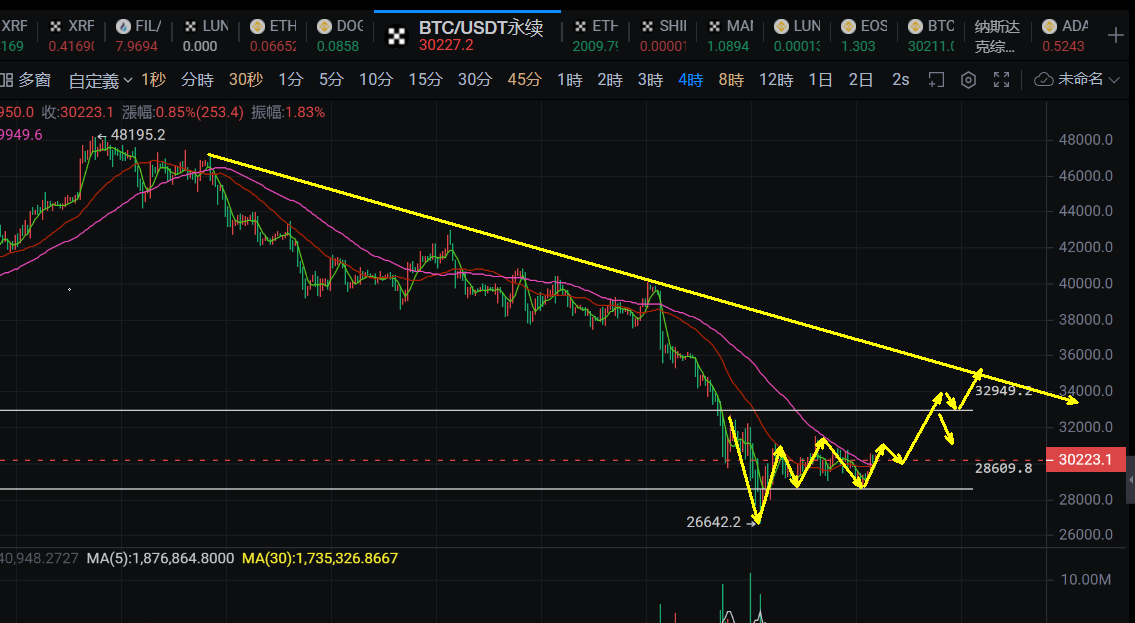This screenshot has width=1135, height=623.
Task: Click the cloud save icon
Action: [1044, 79]
